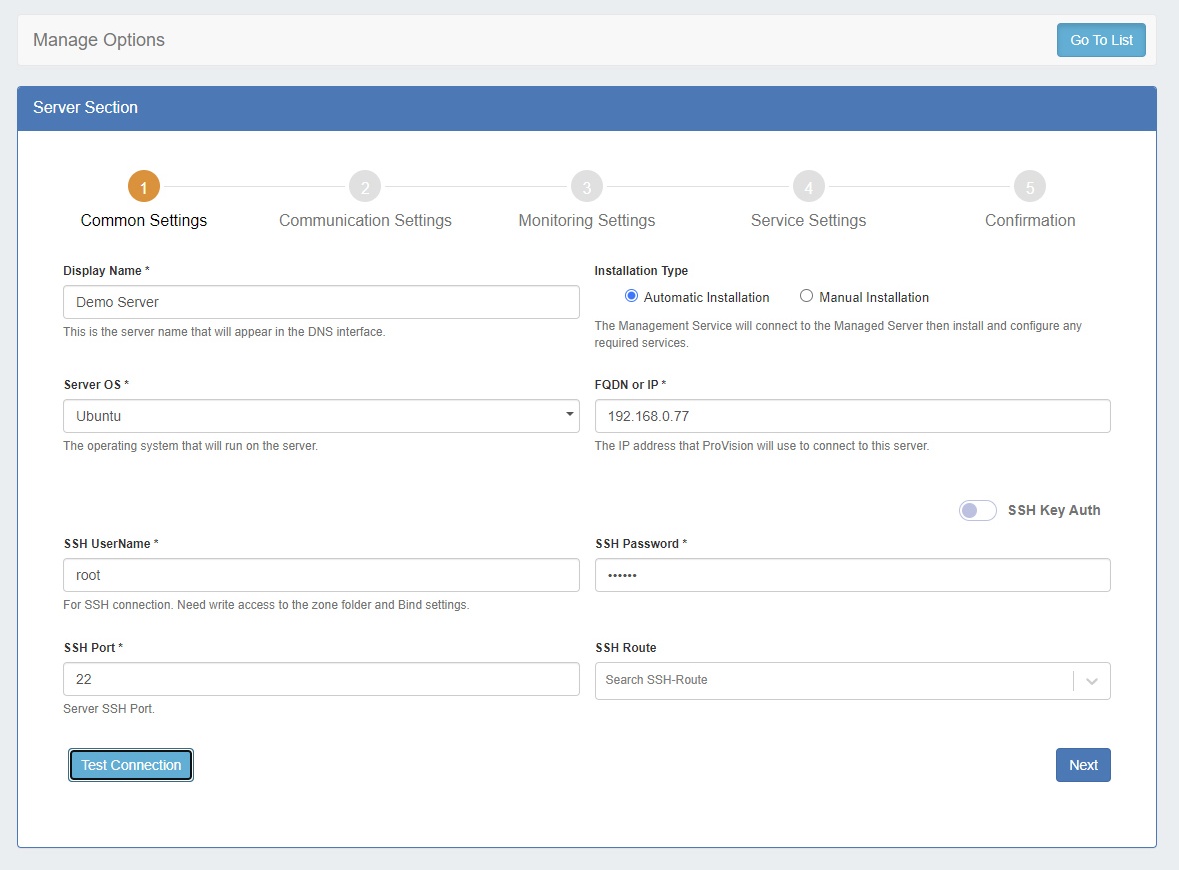1179x870 pixels.
Task: Click step 1 circle in wizard
Action: point(143,187)
